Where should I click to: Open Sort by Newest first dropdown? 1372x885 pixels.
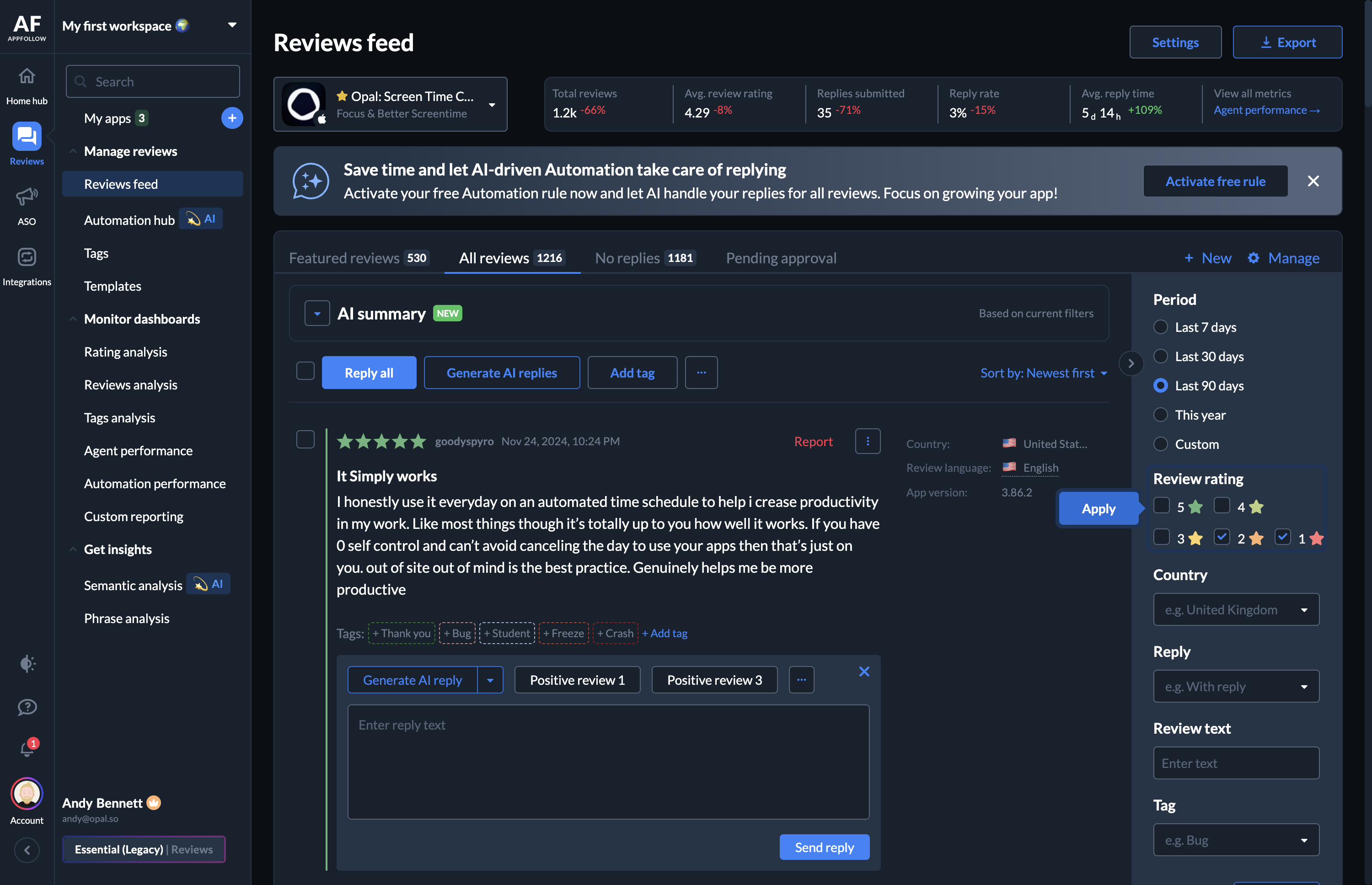click(x=1043, y=373)
